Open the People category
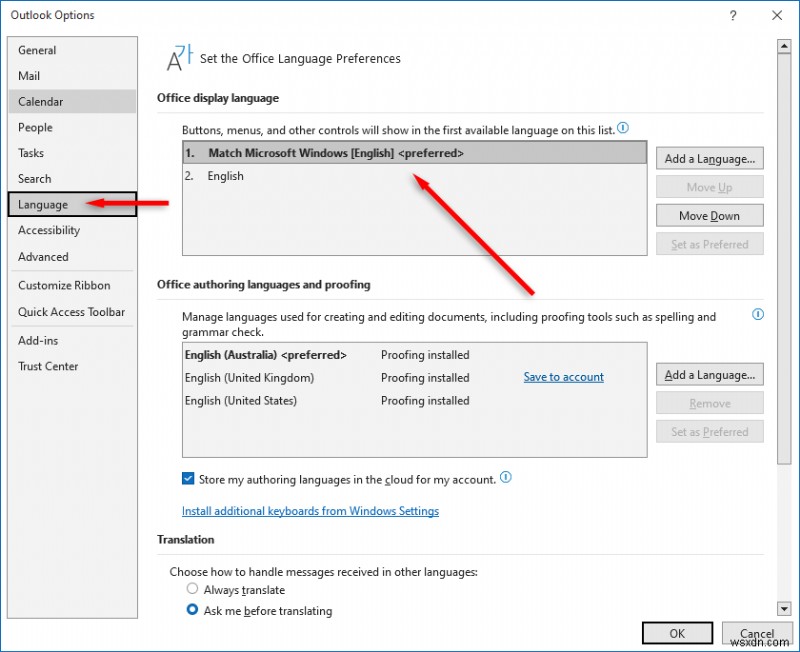The height and width of the screenshot is (652, 800). pos(72,128)
